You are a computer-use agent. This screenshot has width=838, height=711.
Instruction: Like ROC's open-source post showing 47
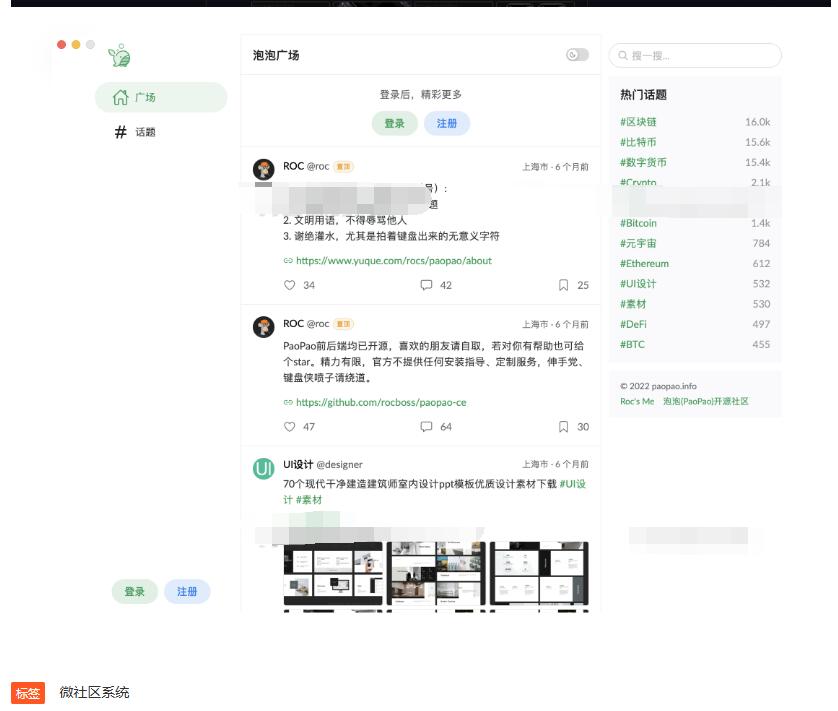pos(288,426)
